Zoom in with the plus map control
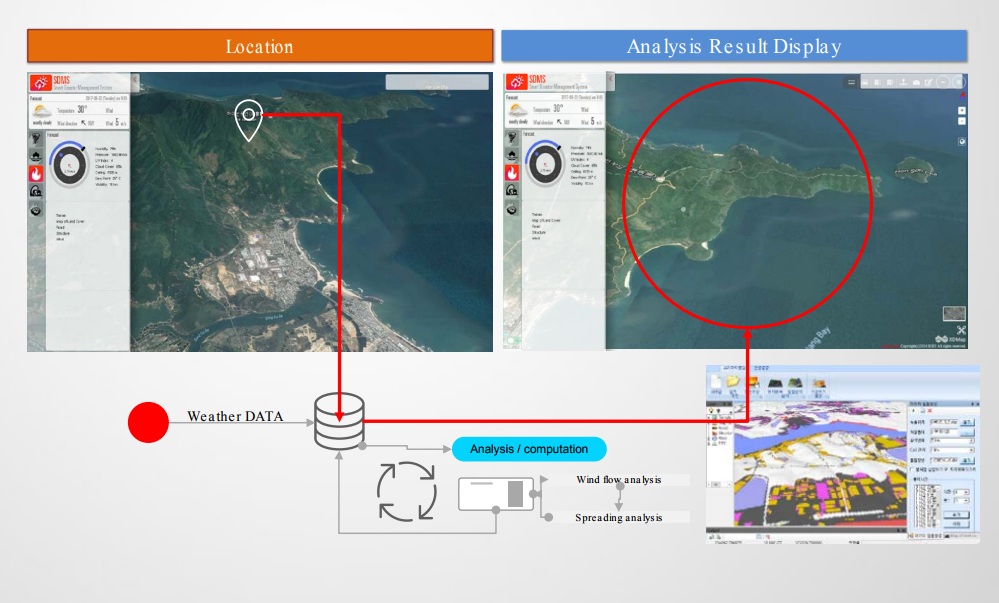This screenshot has width=999, height=603. pos(961,110)
